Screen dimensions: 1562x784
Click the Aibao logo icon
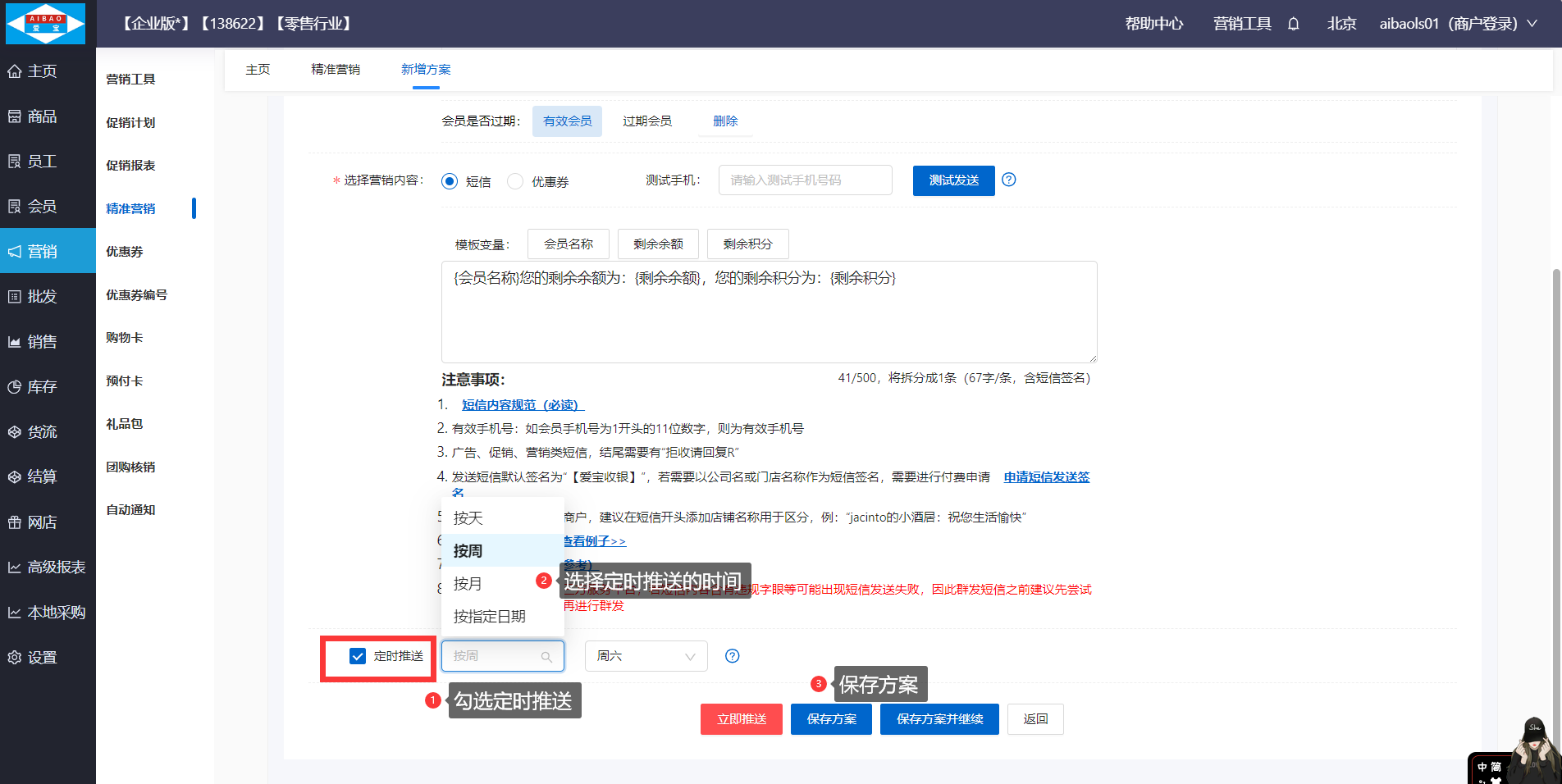(x=46, y=24)
